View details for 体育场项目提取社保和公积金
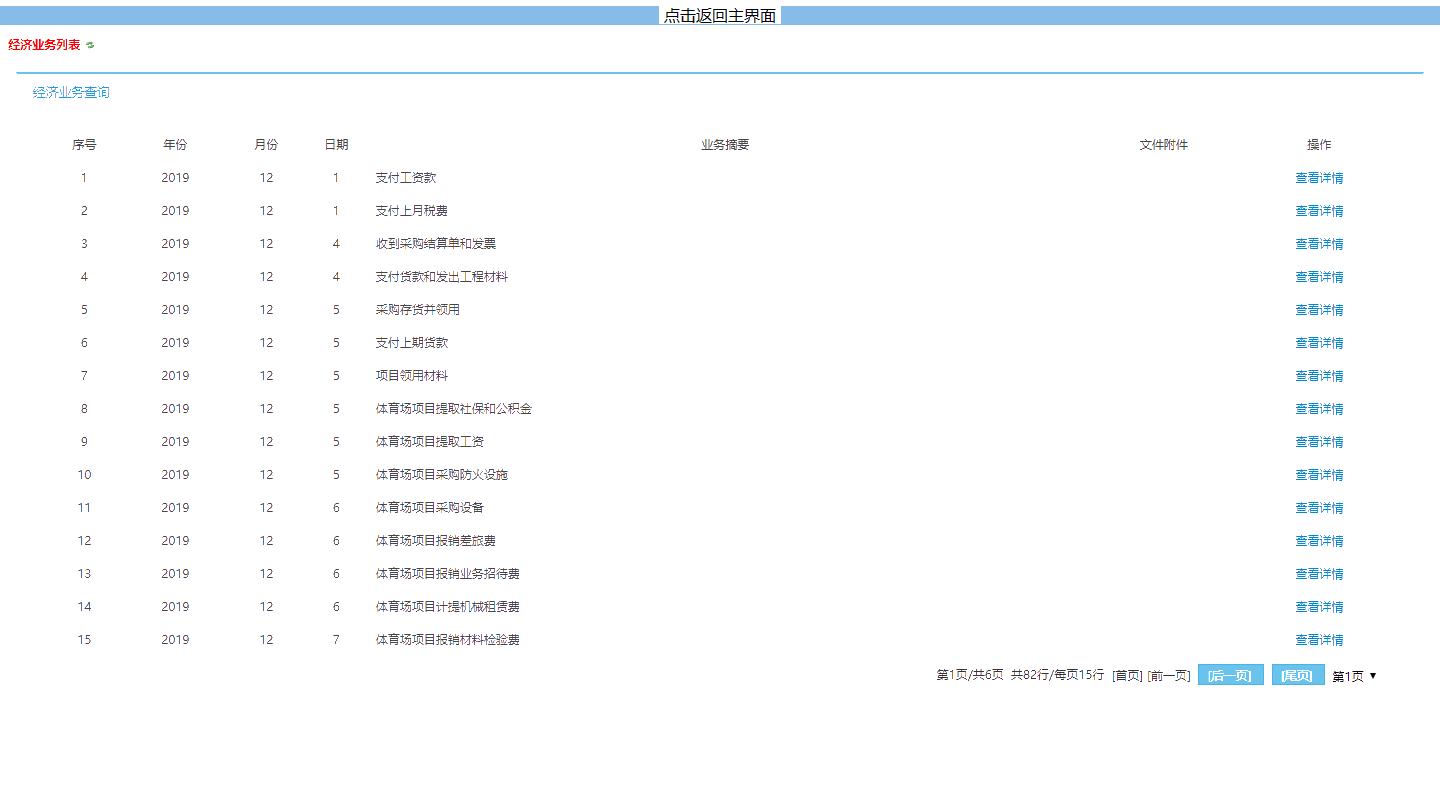 coord(1319,409)
